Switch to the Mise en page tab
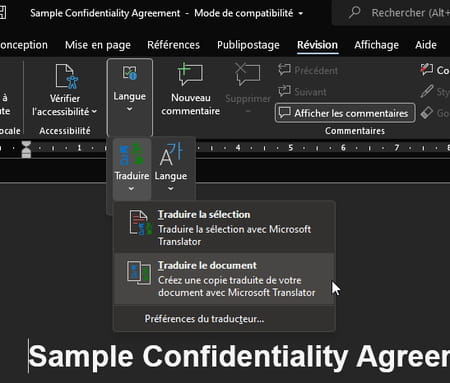This screenshot has height=383, width=450. coord(98,45)
